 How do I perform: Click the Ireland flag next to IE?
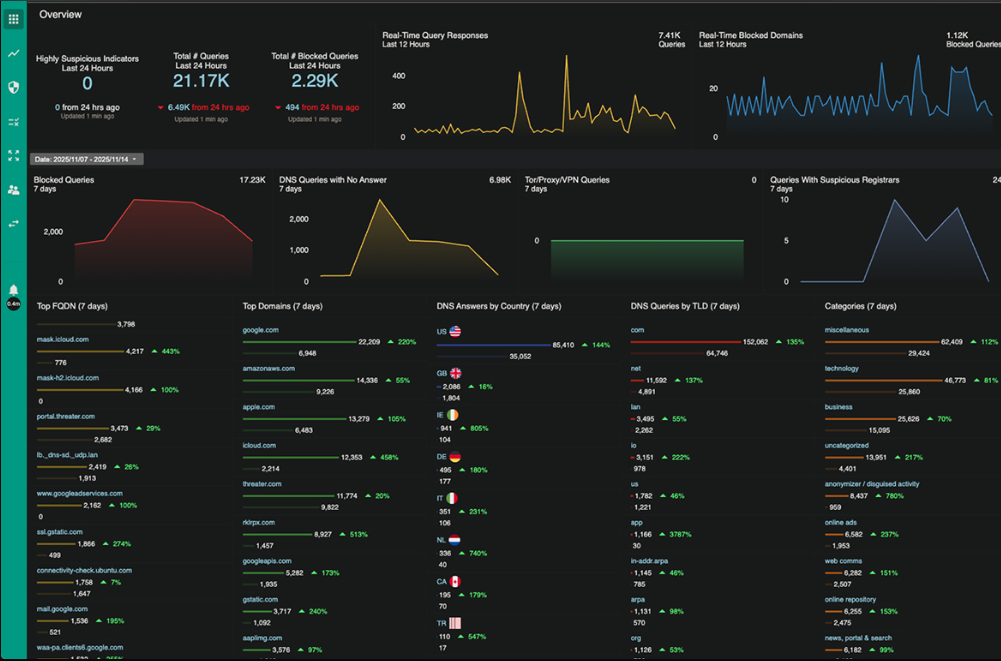click(453, 415)
